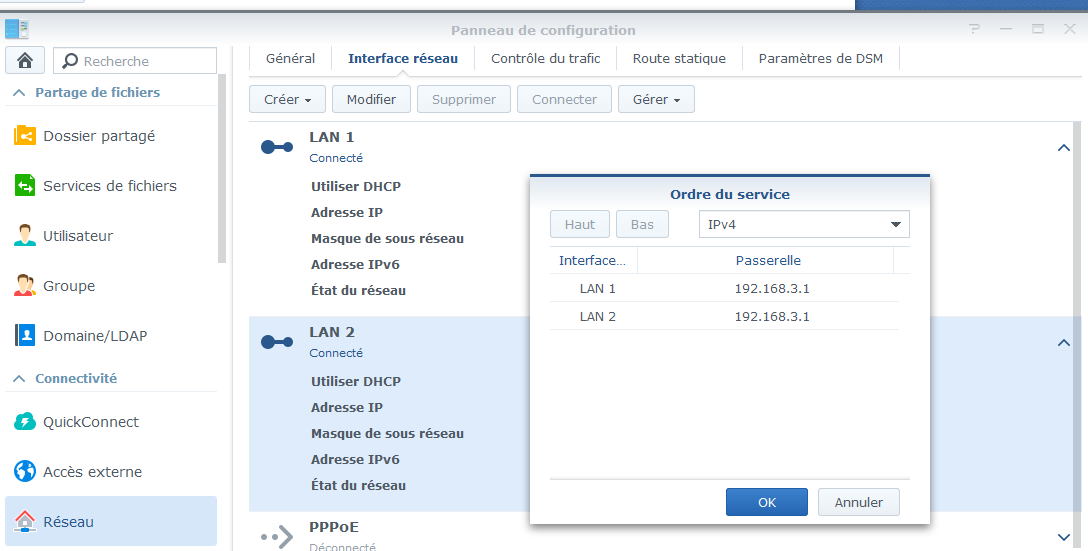Screen dimensions: 1088x551
Task: Collapse the LAN 2 details chevron
Action: coord(1063,342)
